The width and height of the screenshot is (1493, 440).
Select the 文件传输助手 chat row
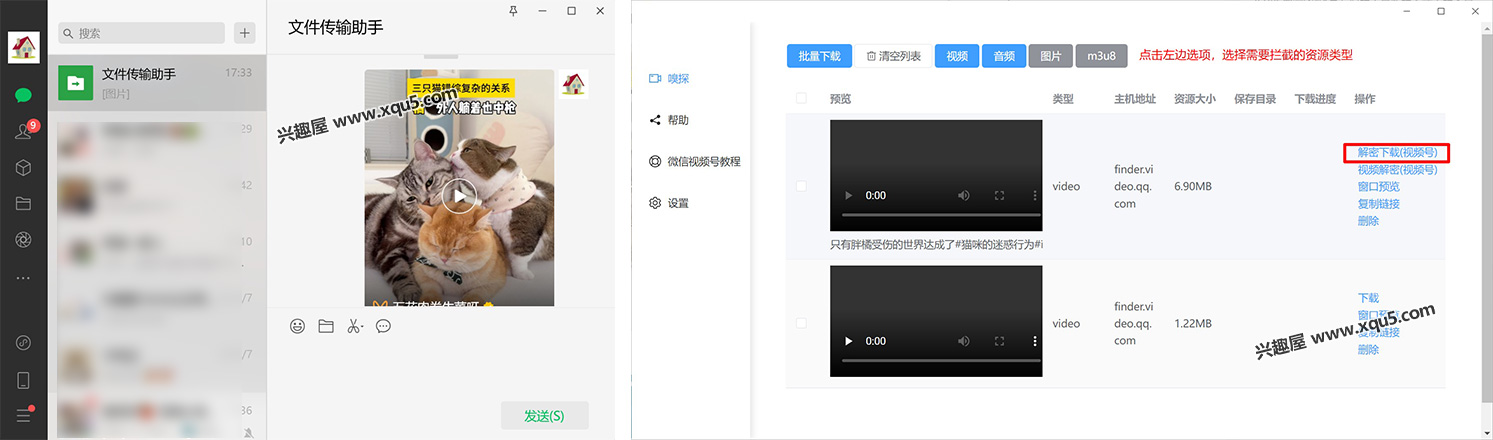pos(157,83)
